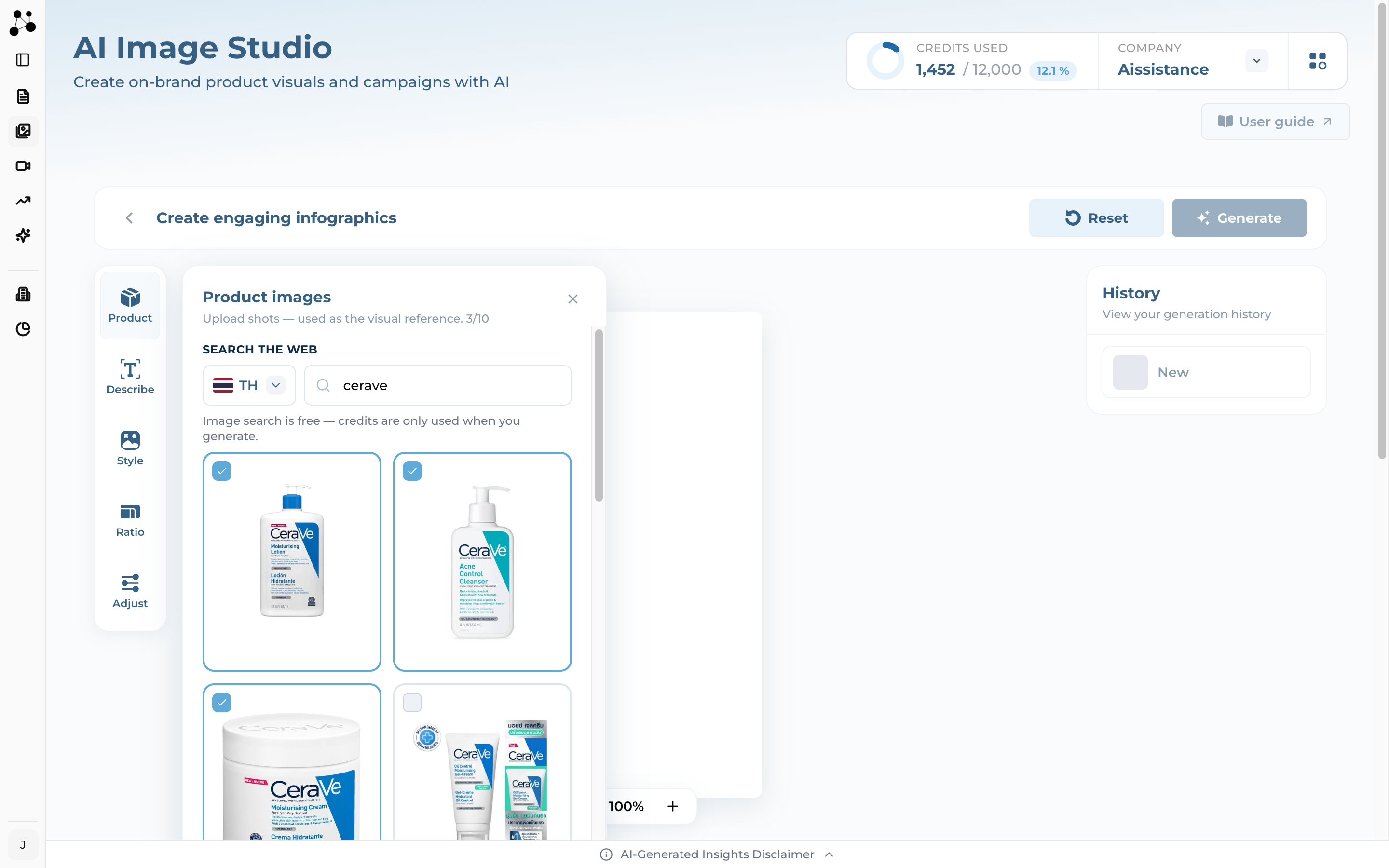Open the apps grid icon

point(1317,61)
